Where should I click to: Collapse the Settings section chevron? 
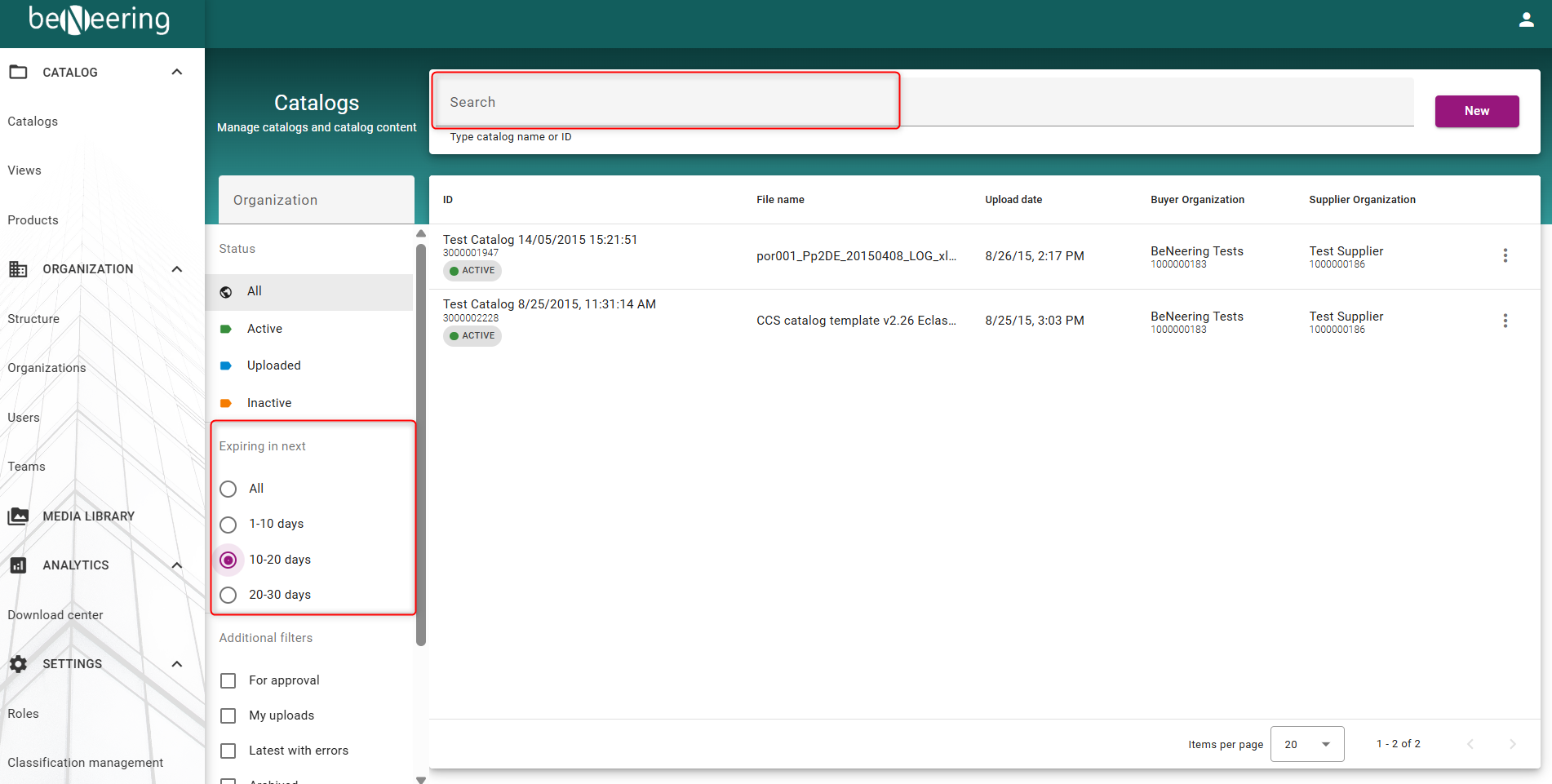[x=177, y=664]
